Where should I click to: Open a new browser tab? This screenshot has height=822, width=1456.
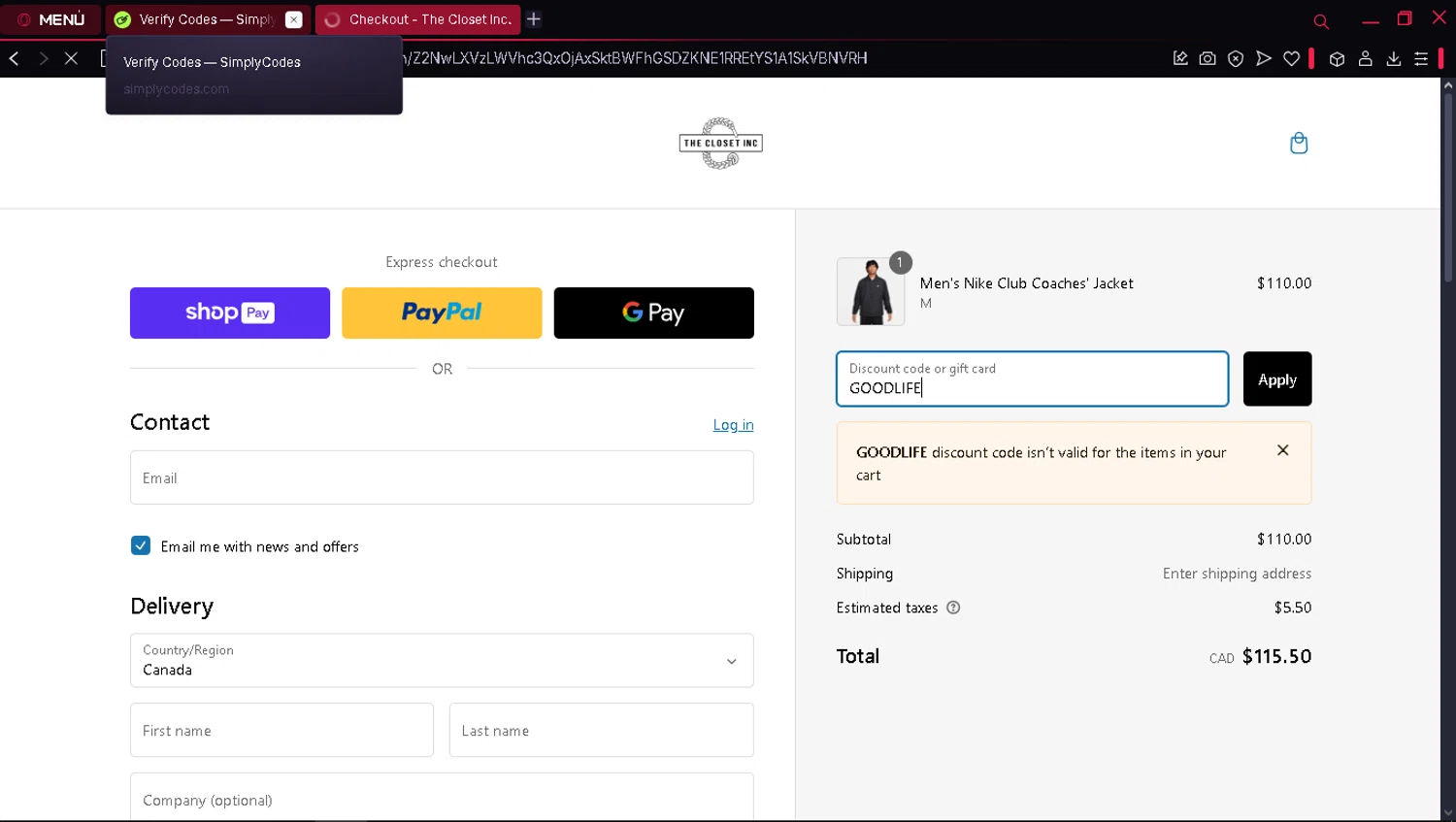pos(534,19)
